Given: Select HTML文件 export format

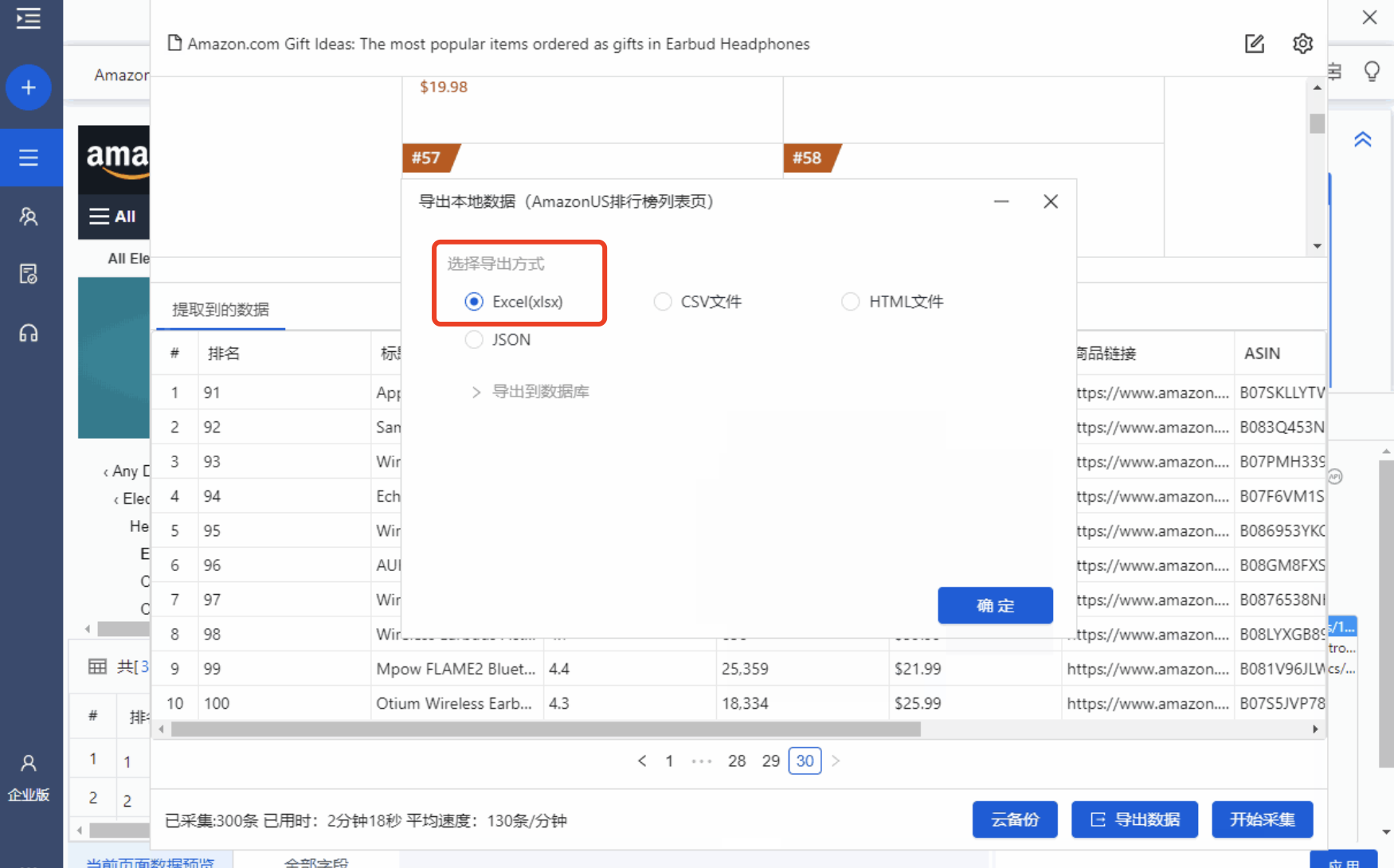Looking at the screenshot, I should pos(892,302).
